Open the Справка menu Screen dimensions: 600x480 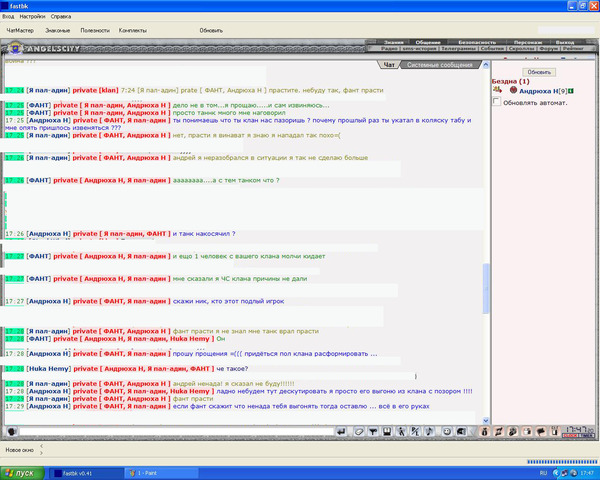(61, 16)
